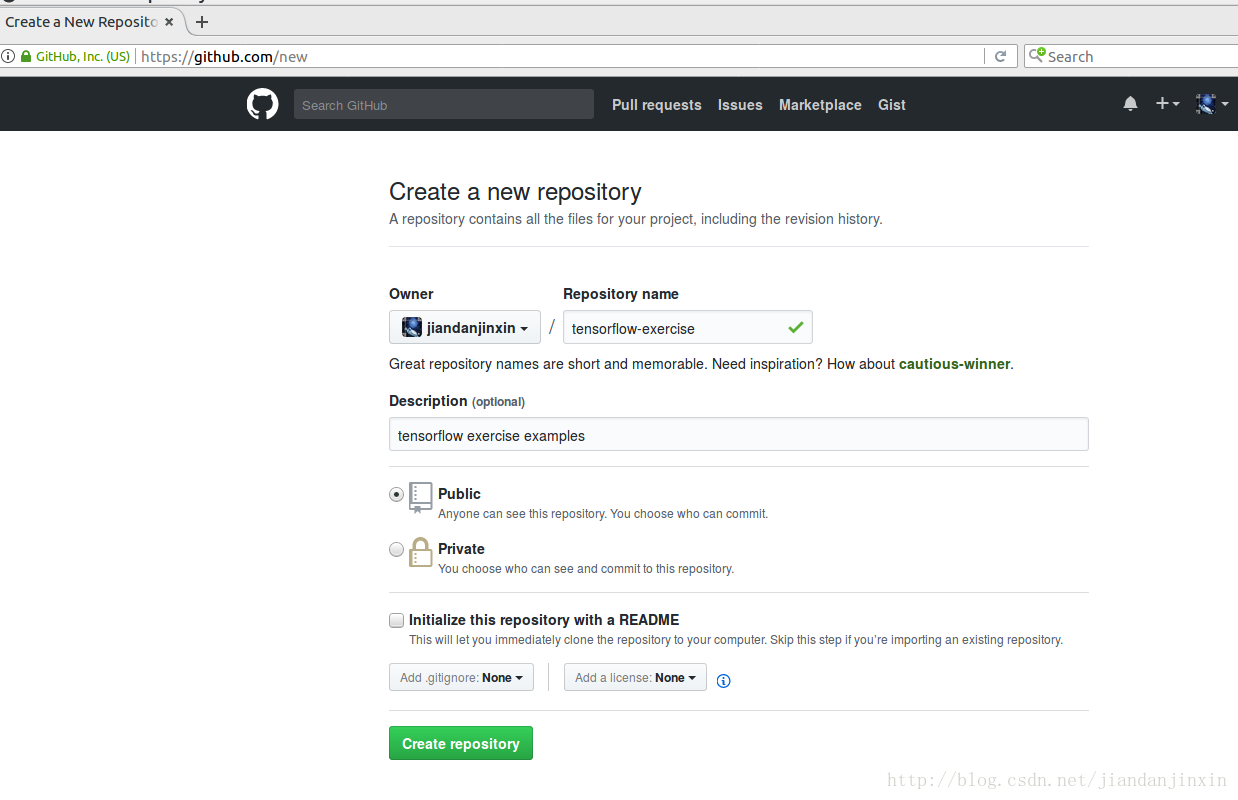The height and width of the screenshot is (800, 1238).
Task: Click the Create repository button
Action: coord(461,743)
